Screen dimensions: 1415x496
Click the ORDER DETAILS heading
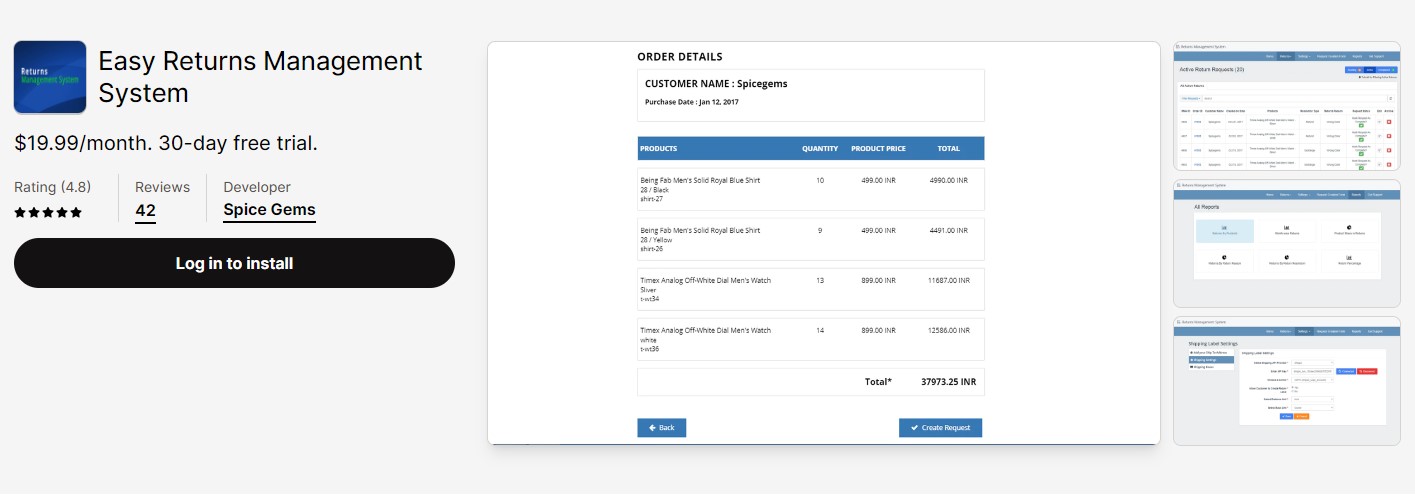[x=680, y=57]
